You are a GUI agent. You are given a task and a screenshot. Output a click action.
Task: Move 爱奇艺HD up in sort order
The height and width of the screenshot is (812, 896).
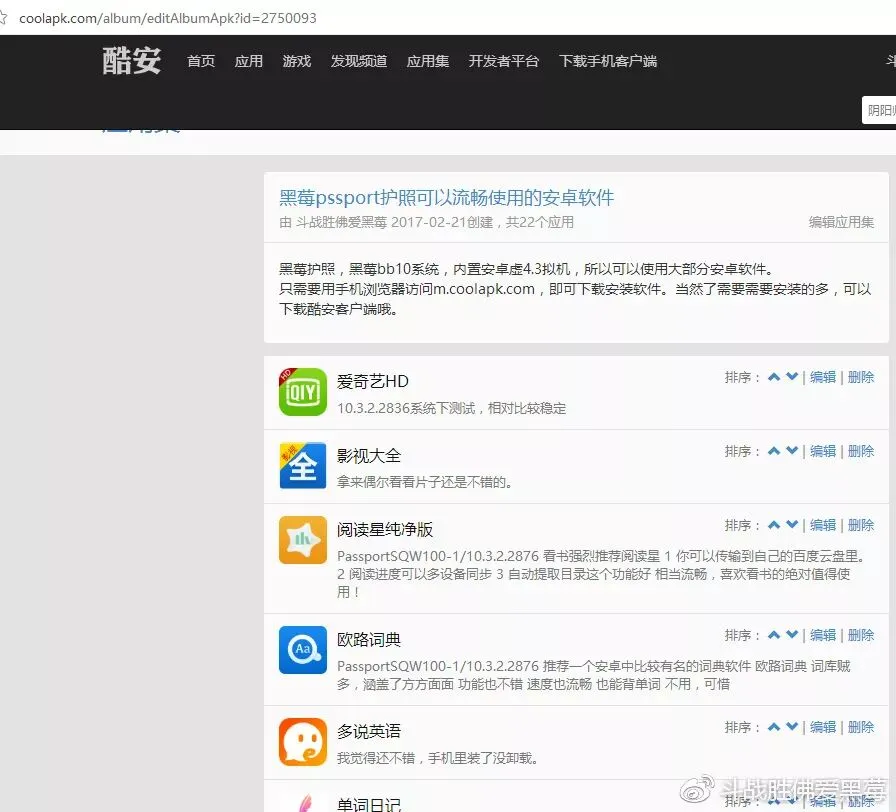coord(774,377)
